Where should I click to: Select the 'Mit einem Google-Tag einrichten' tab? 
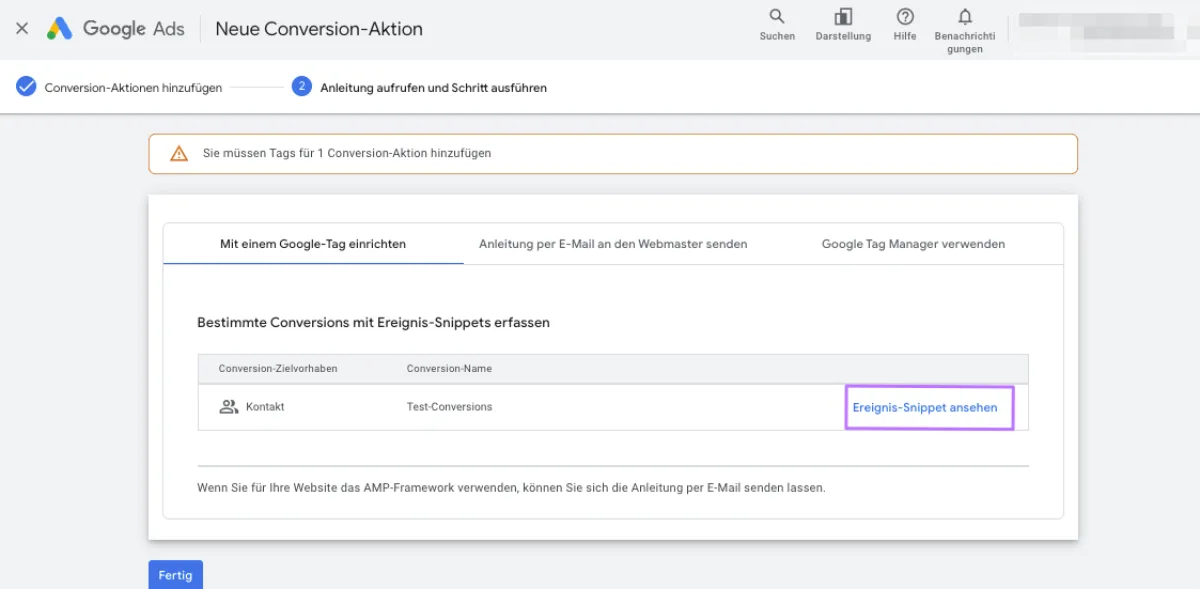[x=313, y=243]
